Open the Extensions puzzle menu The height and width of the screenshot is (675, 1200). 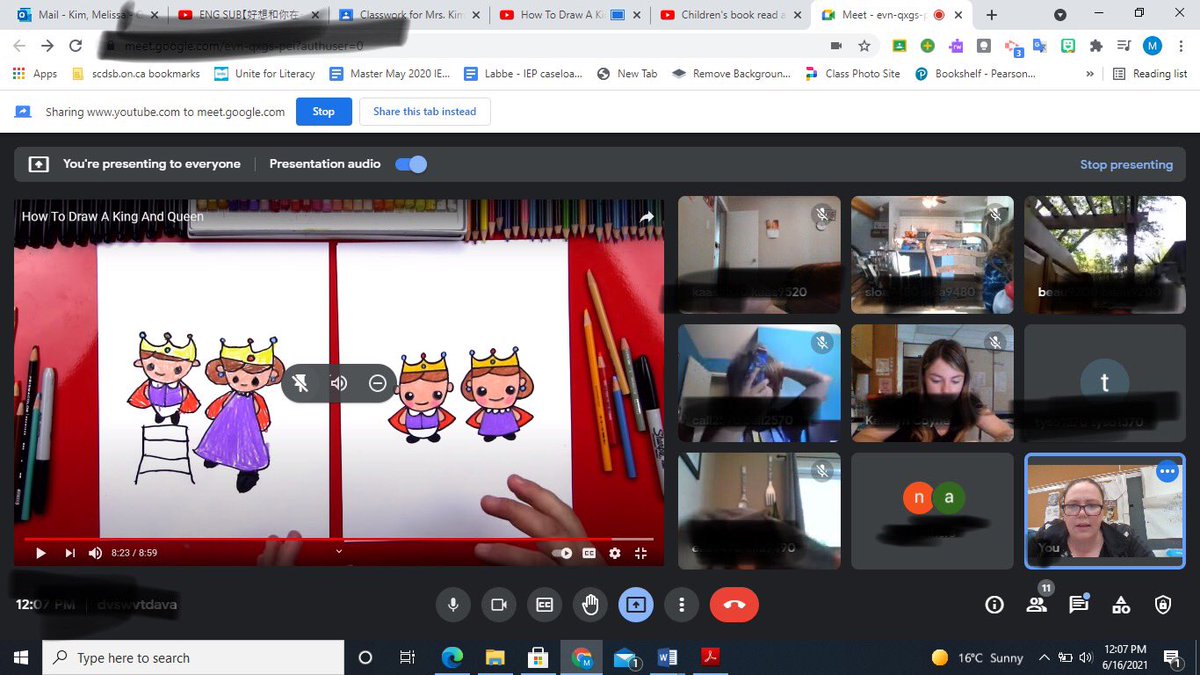coord(1096,46)
